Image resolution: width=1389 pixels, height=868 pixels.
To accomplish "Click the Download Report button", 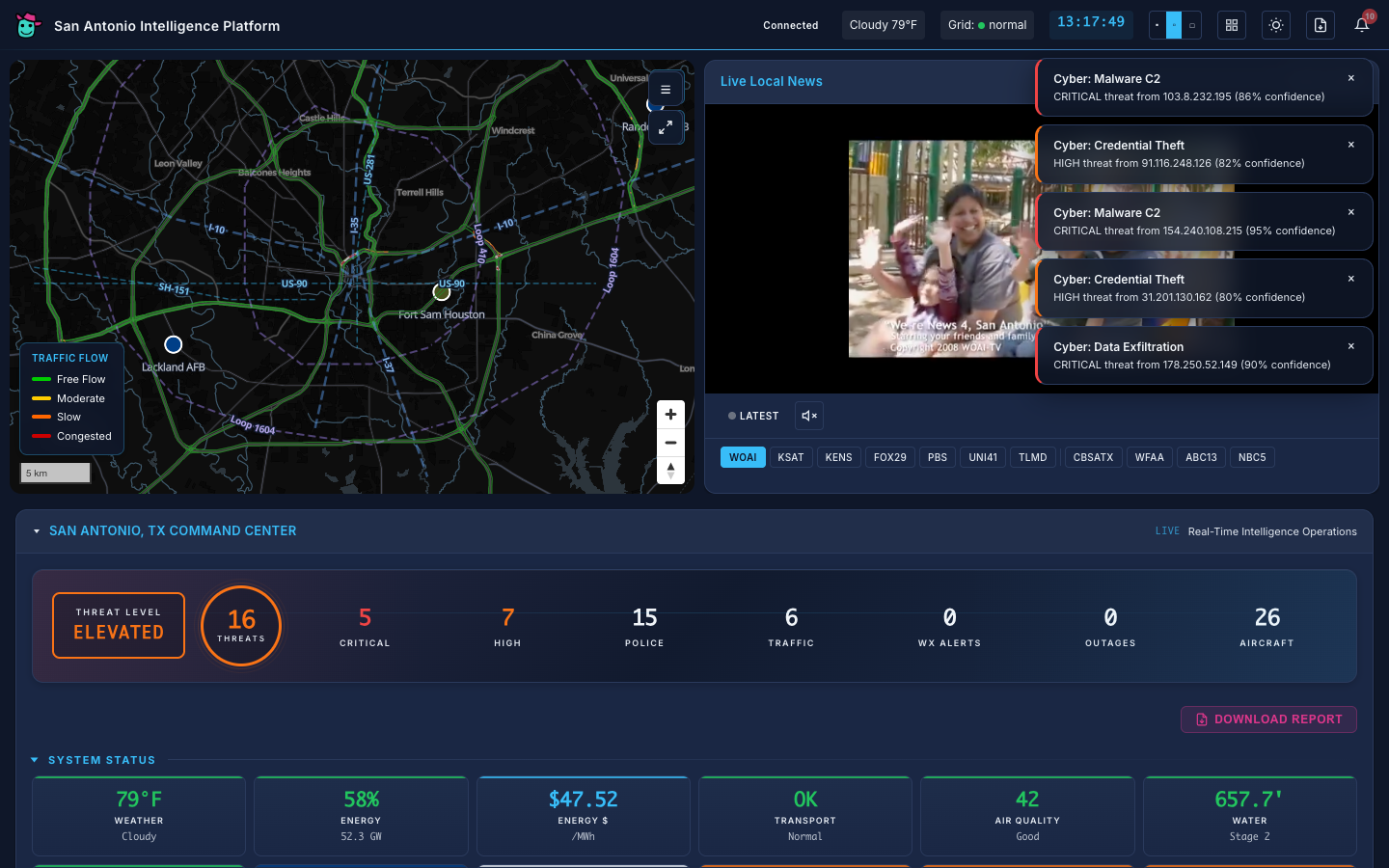I will tap(1268, 719).
